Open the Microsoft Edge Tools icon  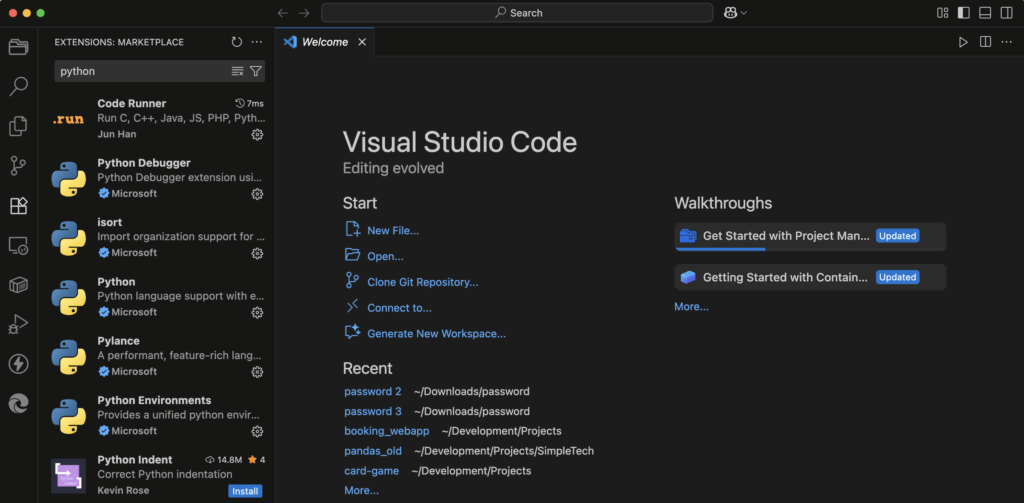click(18, 404)
